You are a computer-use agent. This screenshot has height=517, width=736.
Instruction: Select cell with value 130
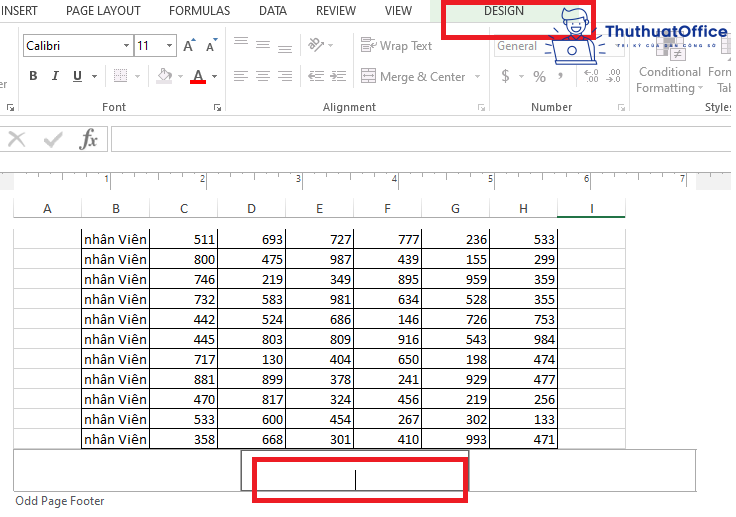pos(252,359)
